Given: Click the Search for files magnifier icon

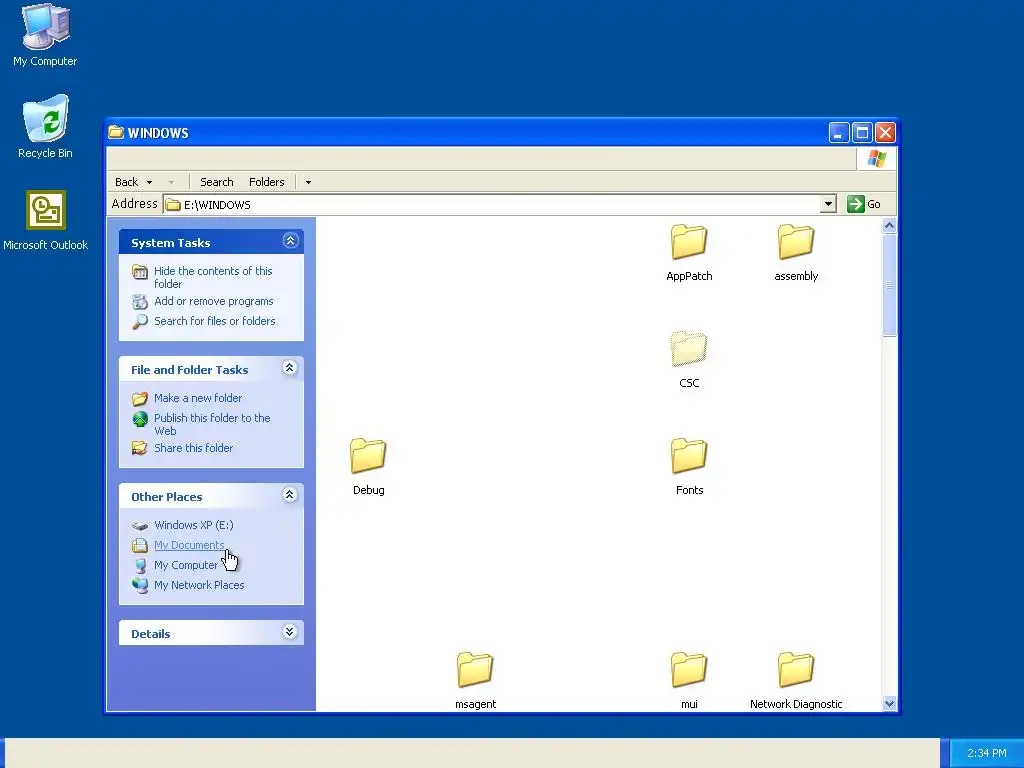Looking at the screenshot, I should [x=140, y=321].
